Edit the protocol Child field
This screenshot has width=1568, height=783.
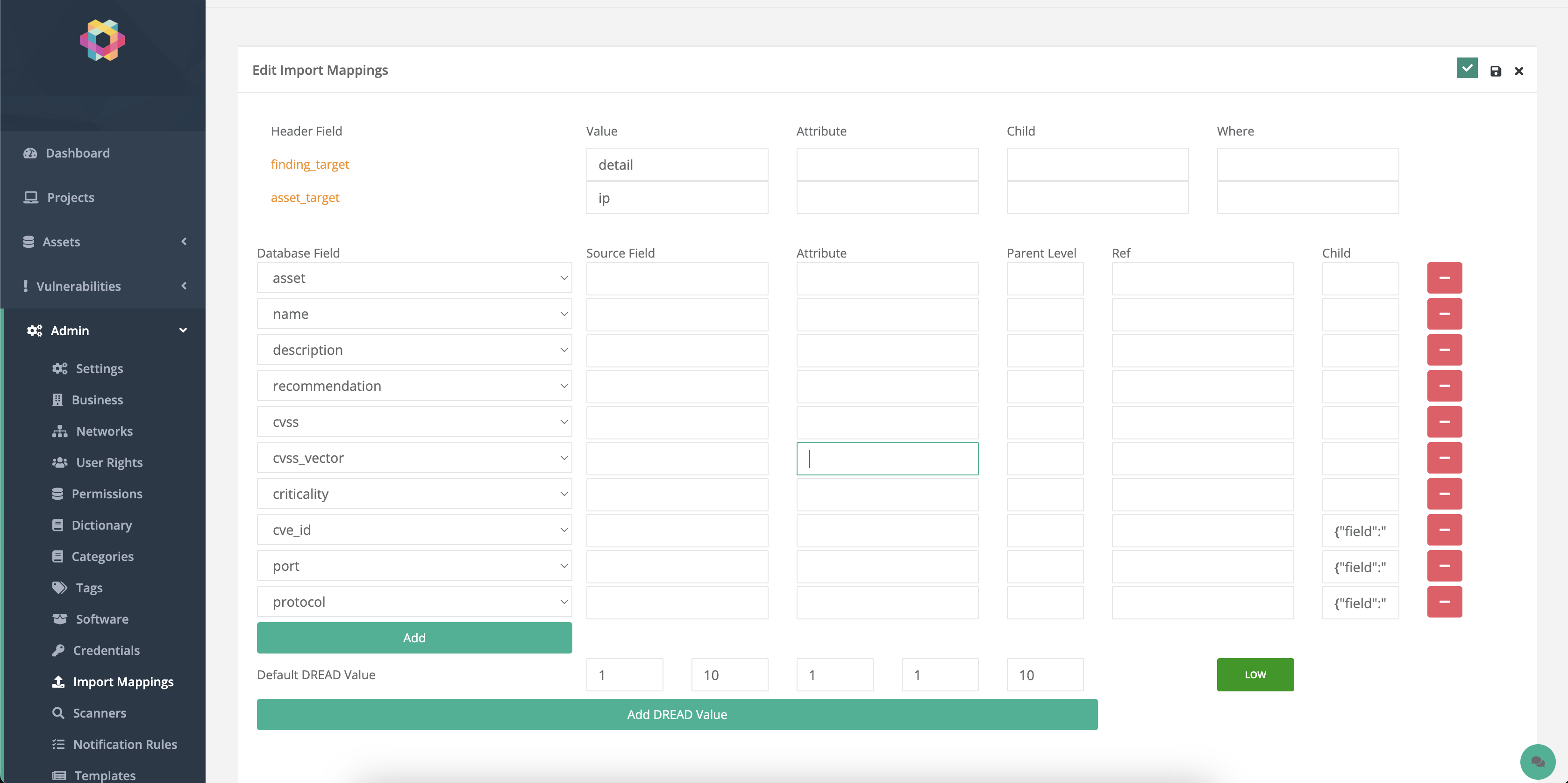[1360, 602]
